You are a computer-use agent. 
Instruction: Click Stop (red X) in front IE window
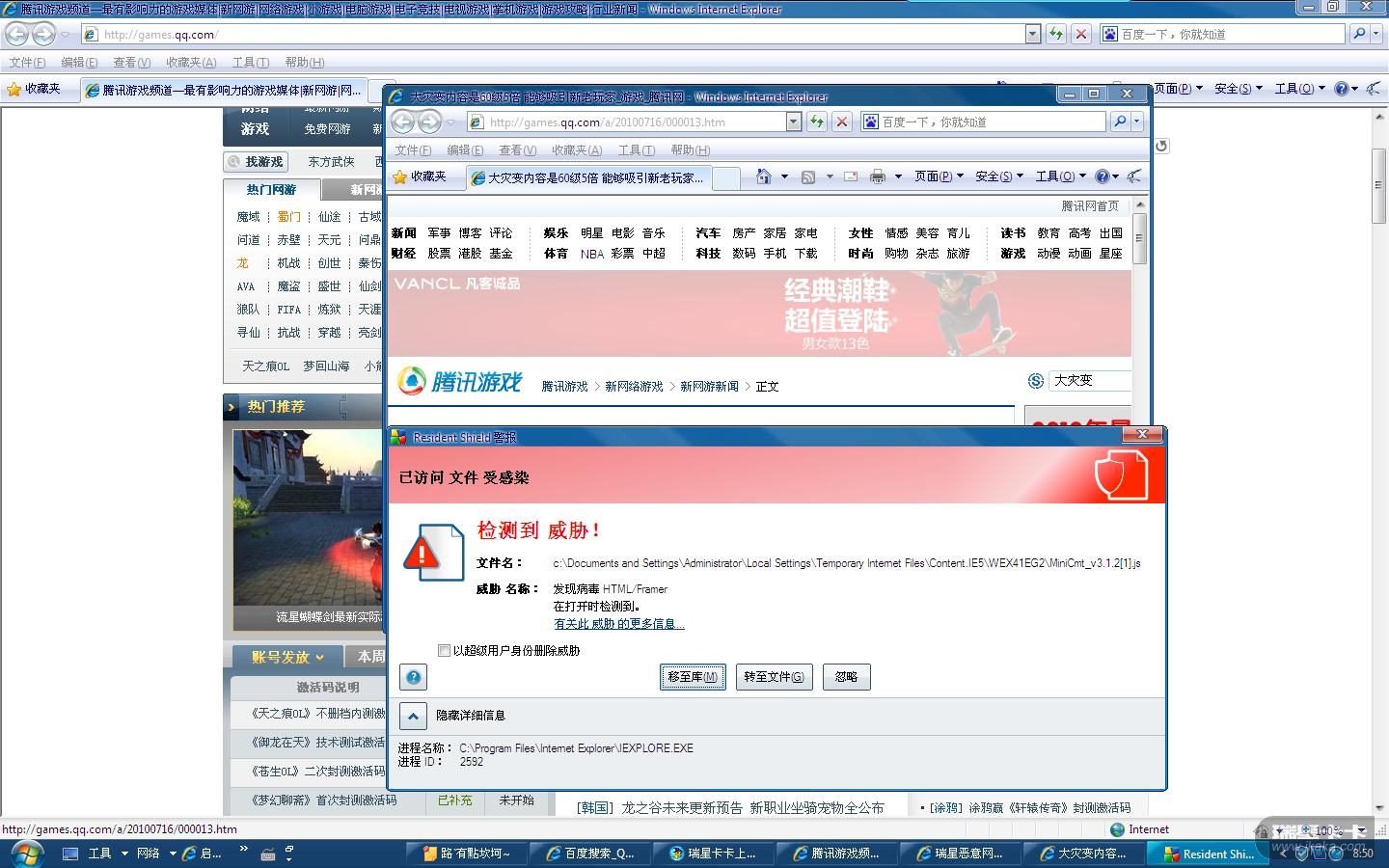click(x=842, y=122)
